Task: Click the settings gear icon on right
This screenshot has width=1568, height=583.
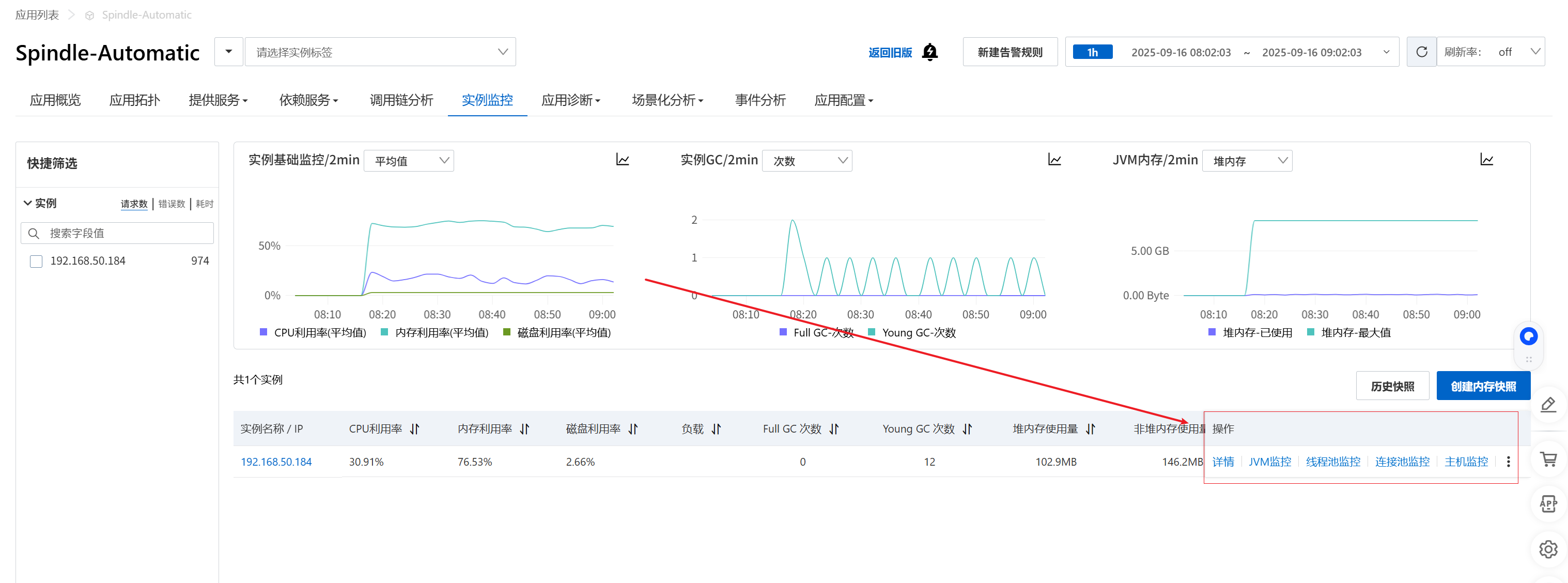Action: click(x=1547, y=549)
